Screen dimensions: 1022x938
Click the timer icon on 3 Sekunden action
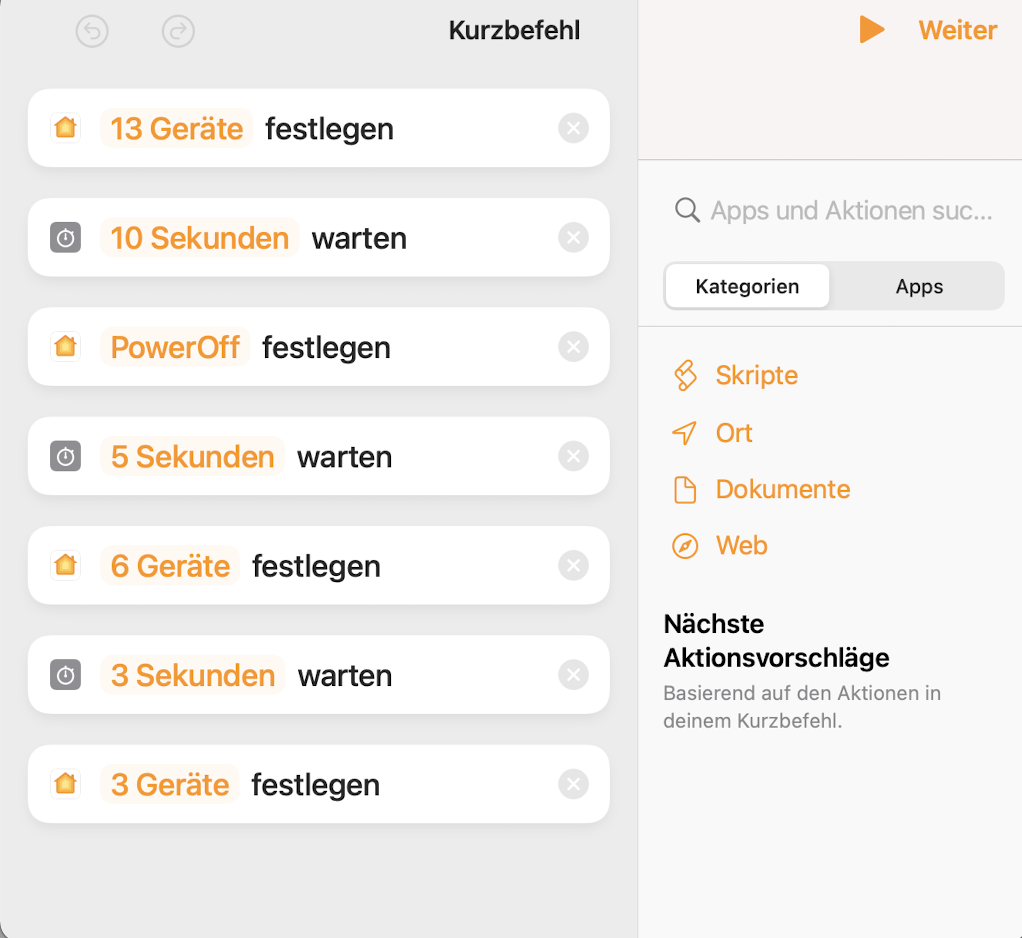65,676
